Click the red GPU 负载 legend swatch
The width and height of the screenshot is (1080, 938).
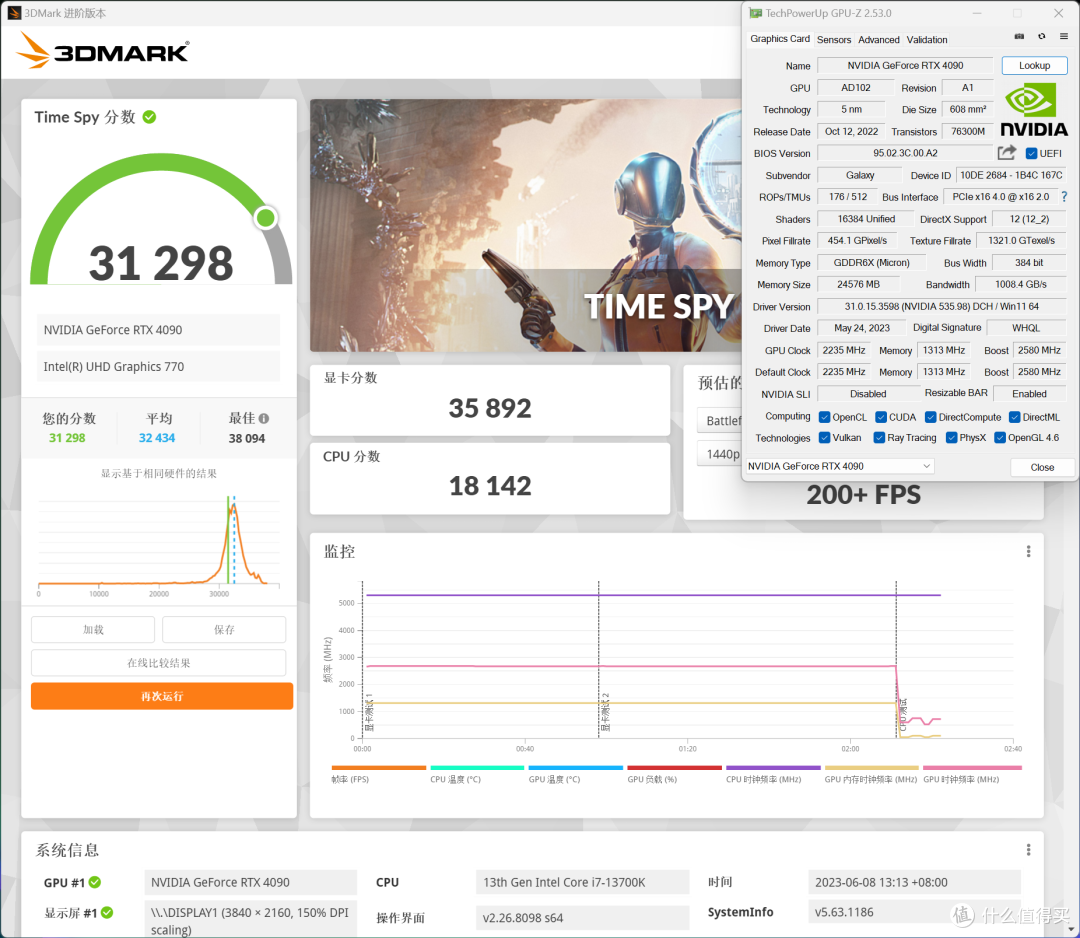tap(674, 767)
